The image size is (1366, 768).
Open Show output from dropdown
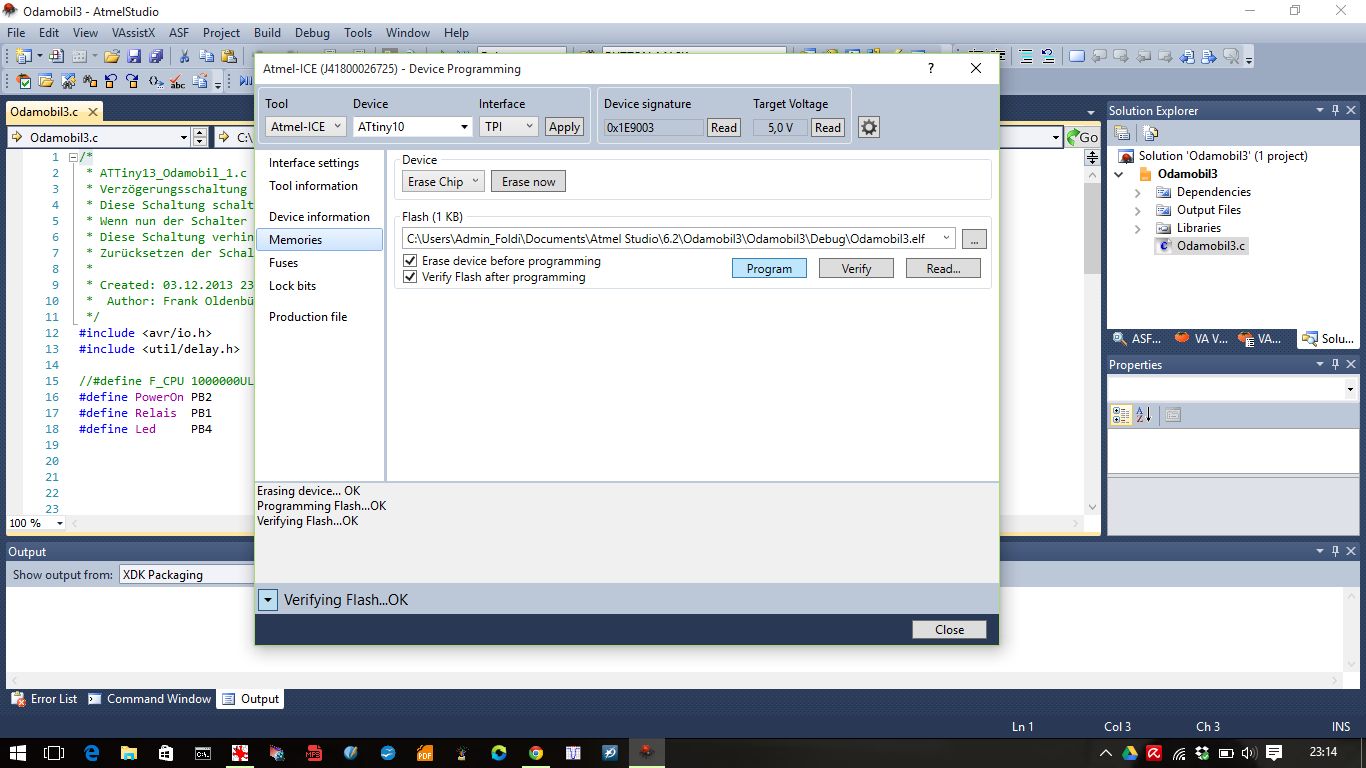pyautogui.click(x=187, y=575)
